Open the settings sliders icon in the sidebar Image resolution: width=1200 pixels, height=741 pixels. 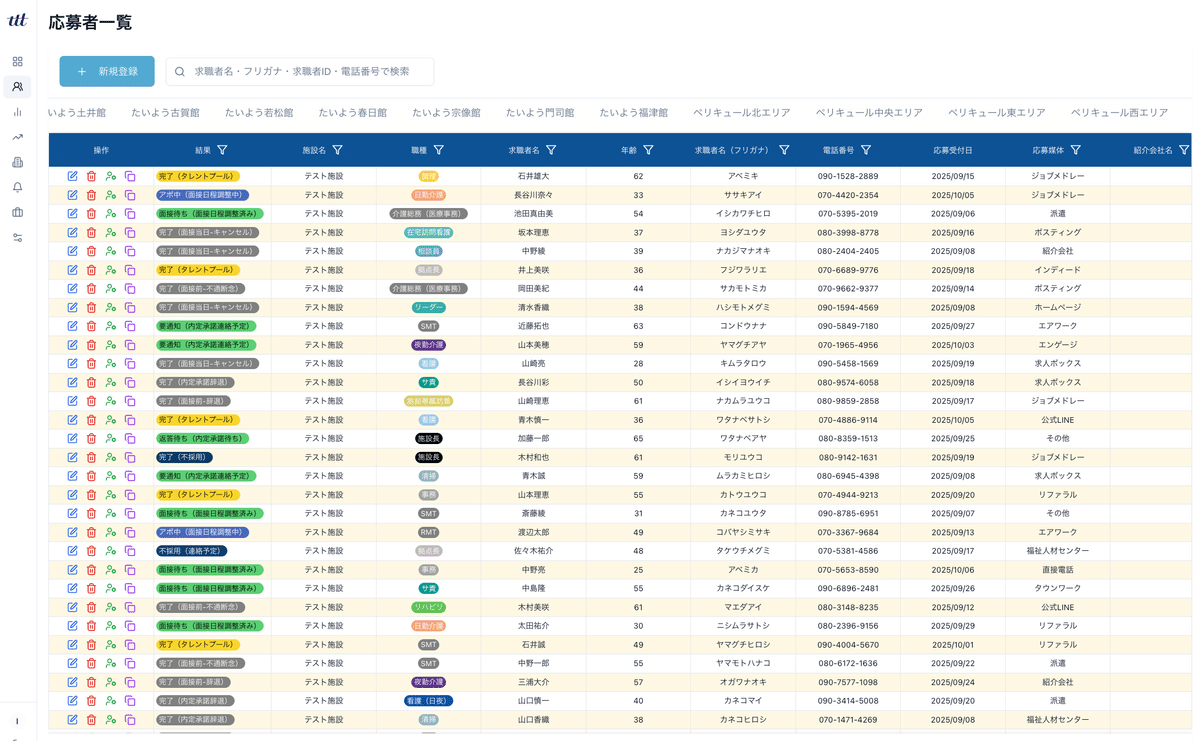(17, 237)
